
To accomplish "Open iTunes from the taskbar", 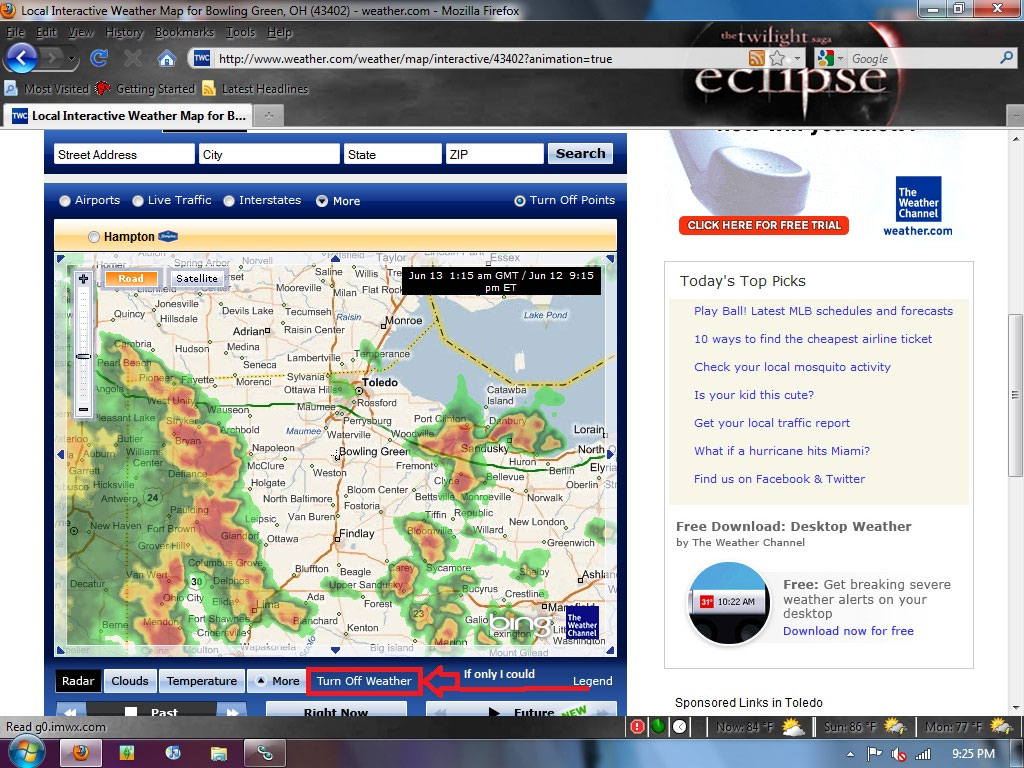I will point(173,754).
